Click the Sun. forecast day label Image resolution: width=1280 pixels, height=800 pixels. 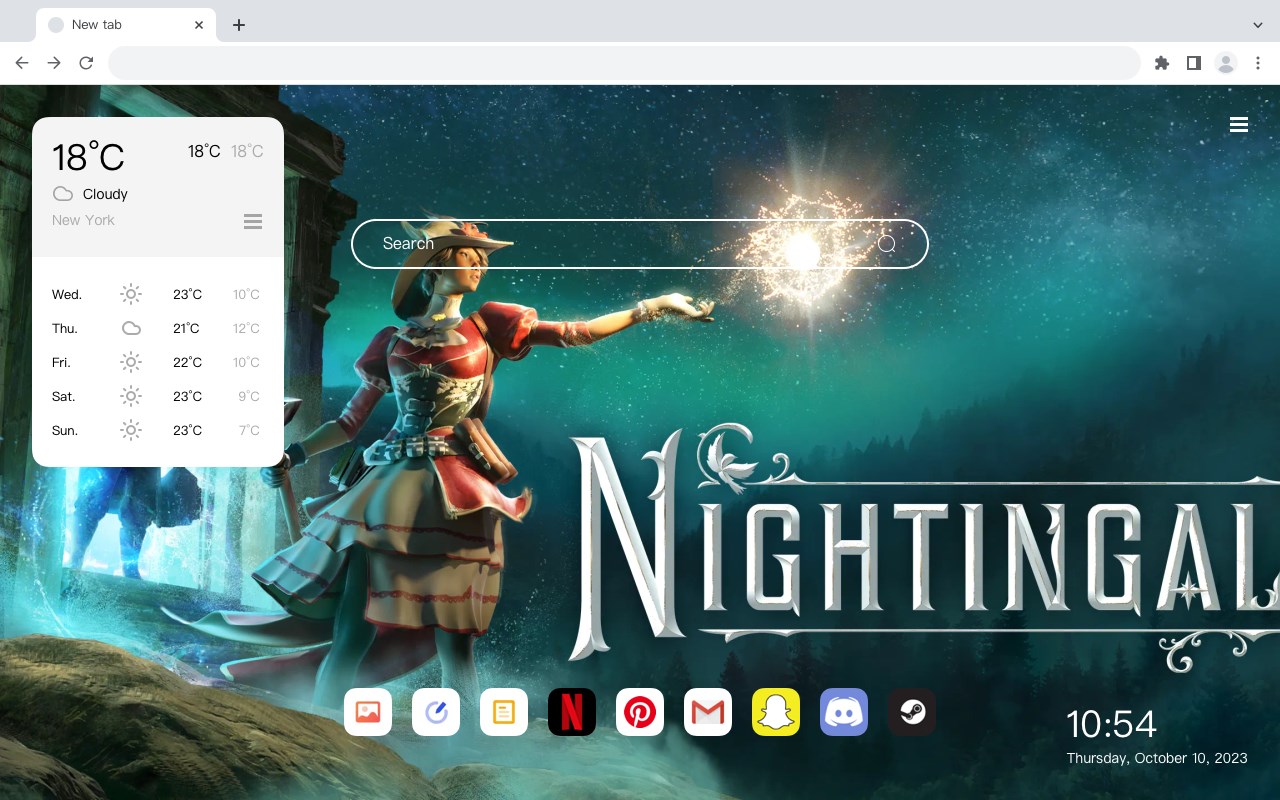click(65, 430)
